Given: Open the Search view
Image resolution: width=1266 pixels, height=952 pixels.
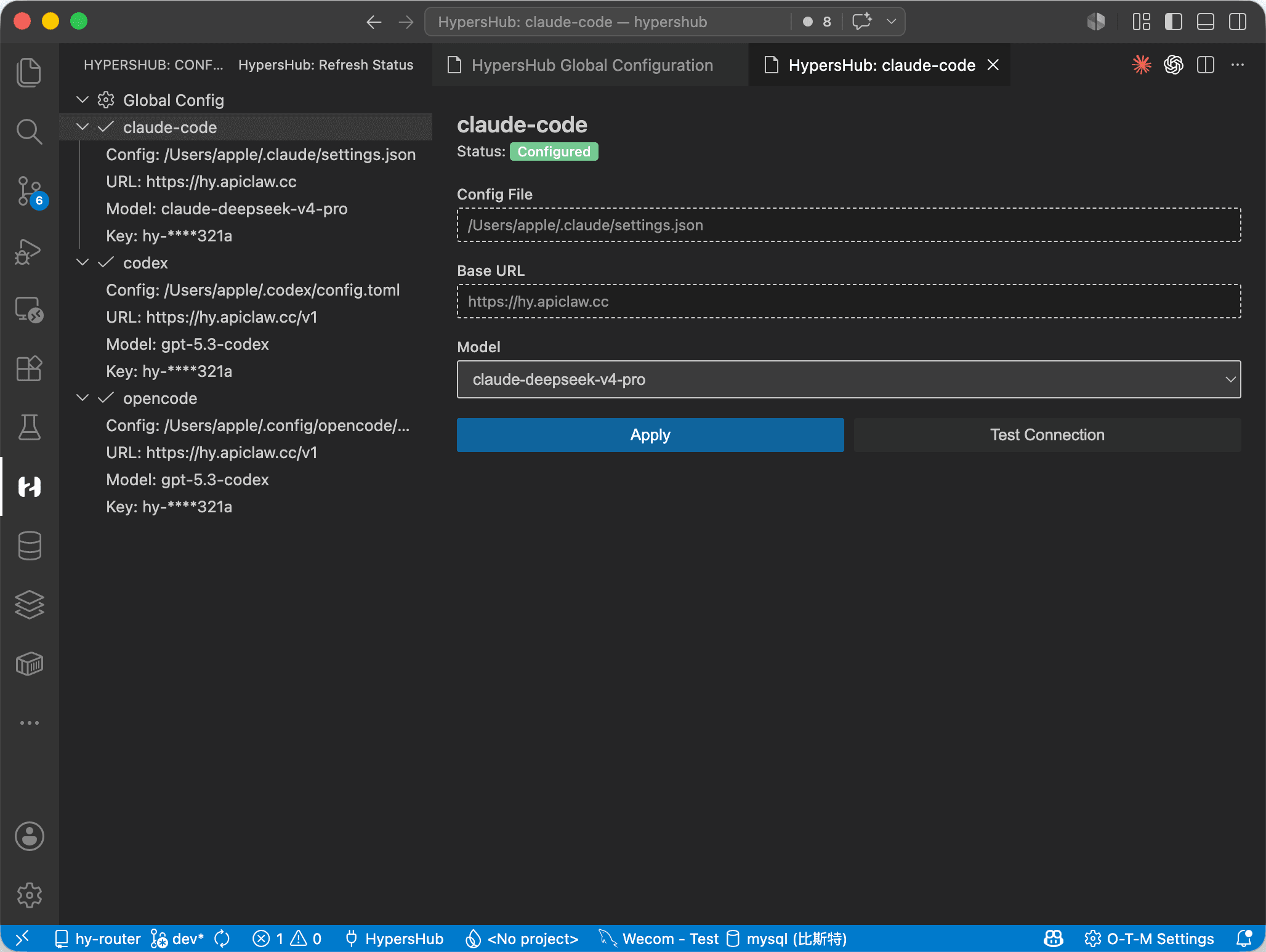Looking at the screenshot, I should [x=29, y=132].
